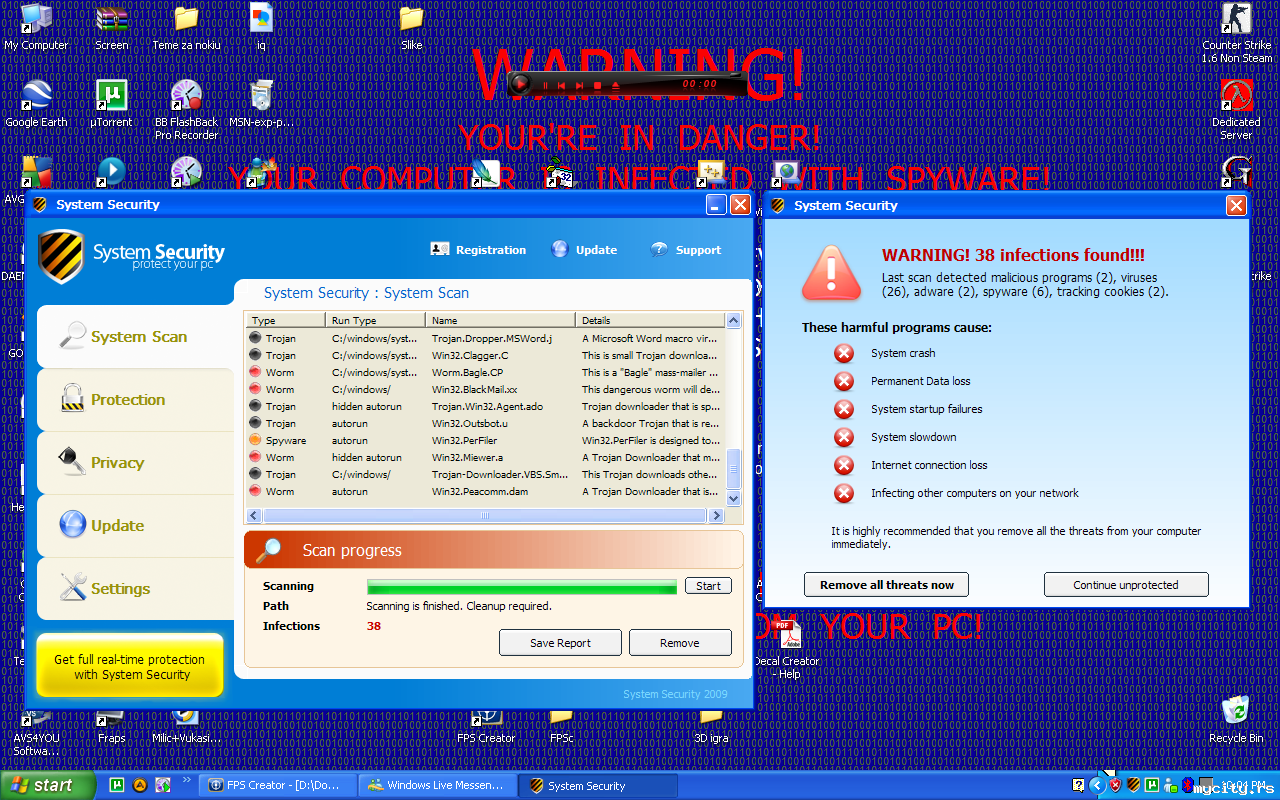This screenshot has height=800, width=1280.
Task: Select the Win32.Peacomm.dam row
Action: coord(486,491)
